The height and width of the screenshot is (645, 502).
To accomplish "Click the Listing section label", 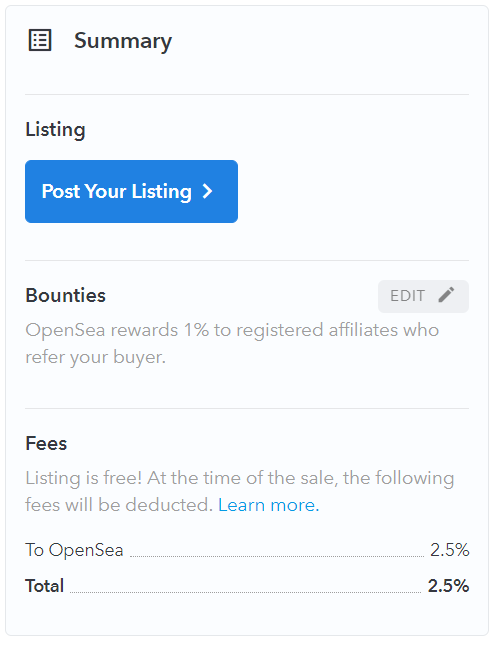I will [55, 130].
